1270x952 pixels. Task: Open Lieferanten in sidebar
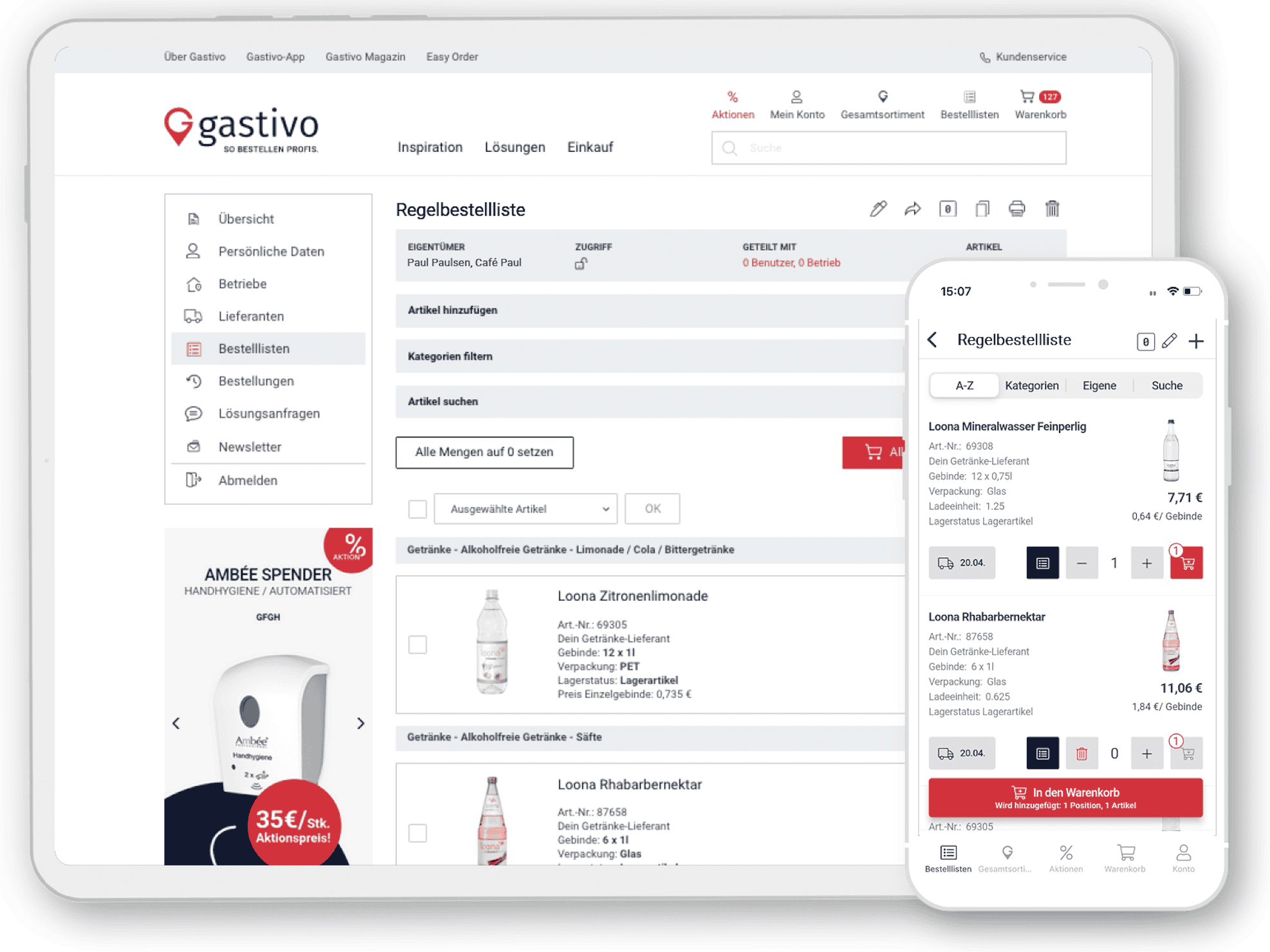(268, 316)
